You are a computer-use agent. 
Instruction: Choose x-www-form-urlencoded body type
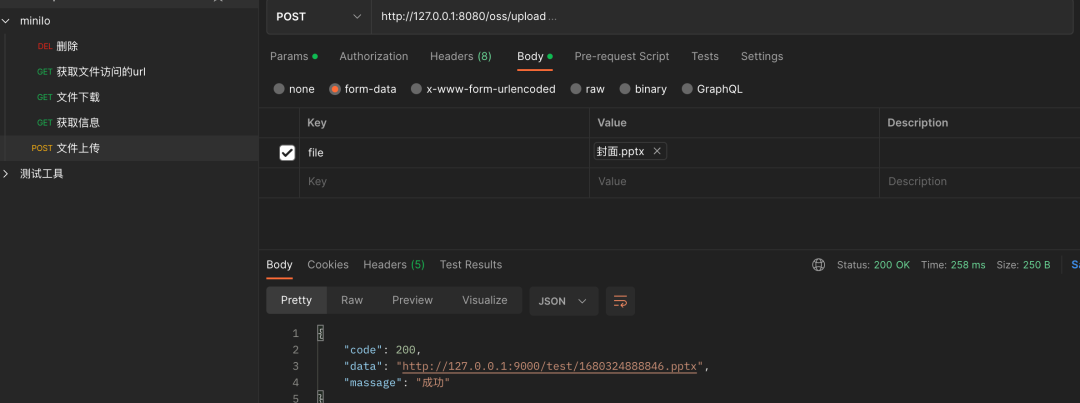point(417,89)
